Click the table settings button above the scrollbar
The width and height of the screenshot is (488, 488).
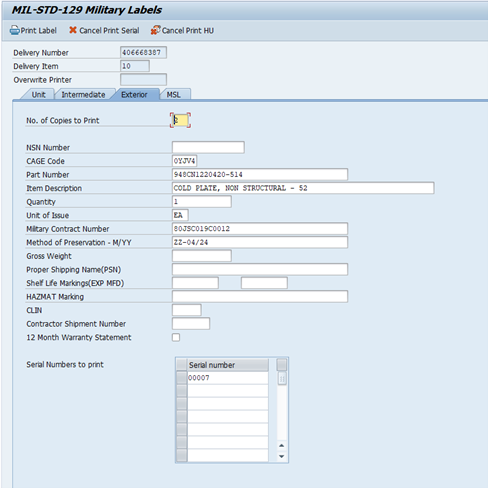click(282, 365)
